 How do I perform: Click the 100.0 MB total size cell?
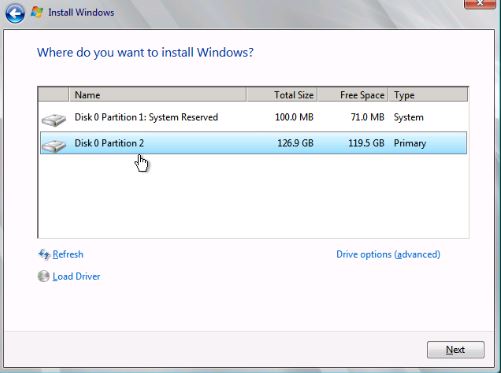(x=294, y=117)
